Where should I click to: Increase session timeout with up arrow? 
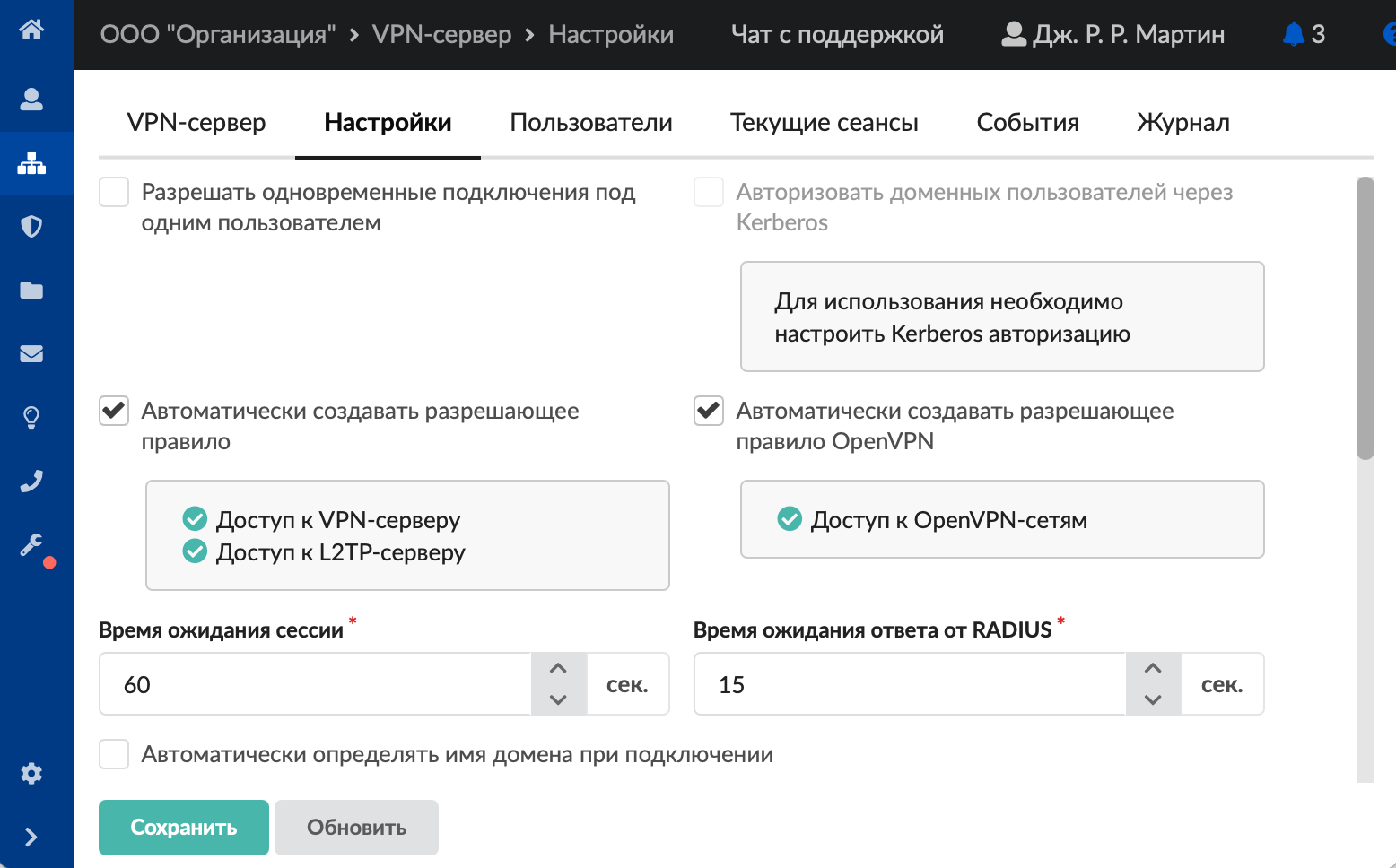coord(558,668)
